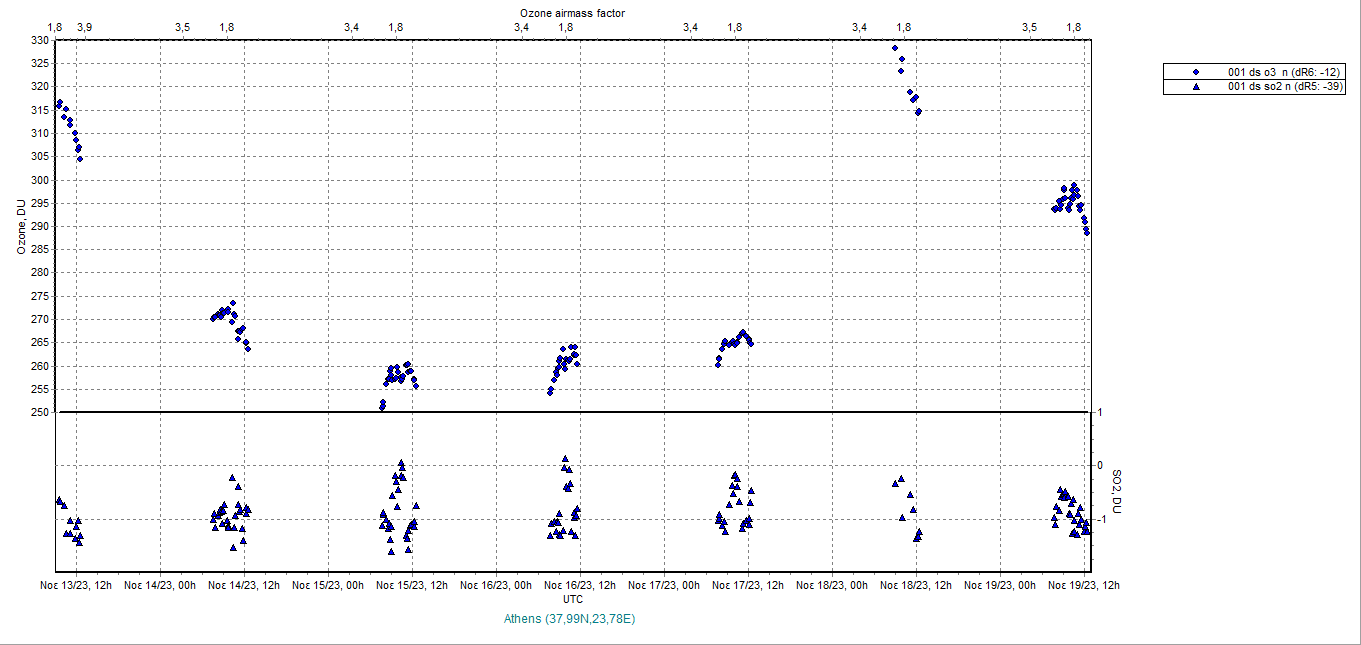
Task: Click the 'Νοε 13/23, 12h' time axis label
Action: click(76, 586)
